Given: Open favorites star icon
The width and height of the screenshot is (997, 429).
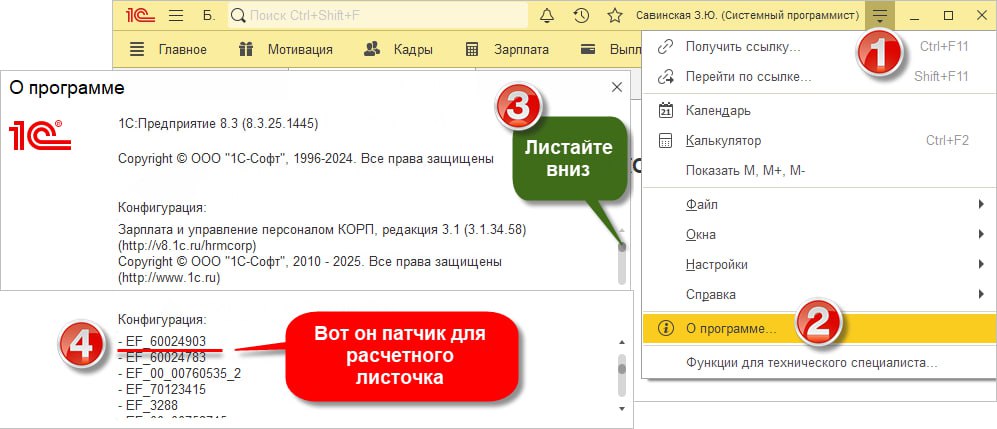Looking at the screenshot, I should tap(615, 16).
